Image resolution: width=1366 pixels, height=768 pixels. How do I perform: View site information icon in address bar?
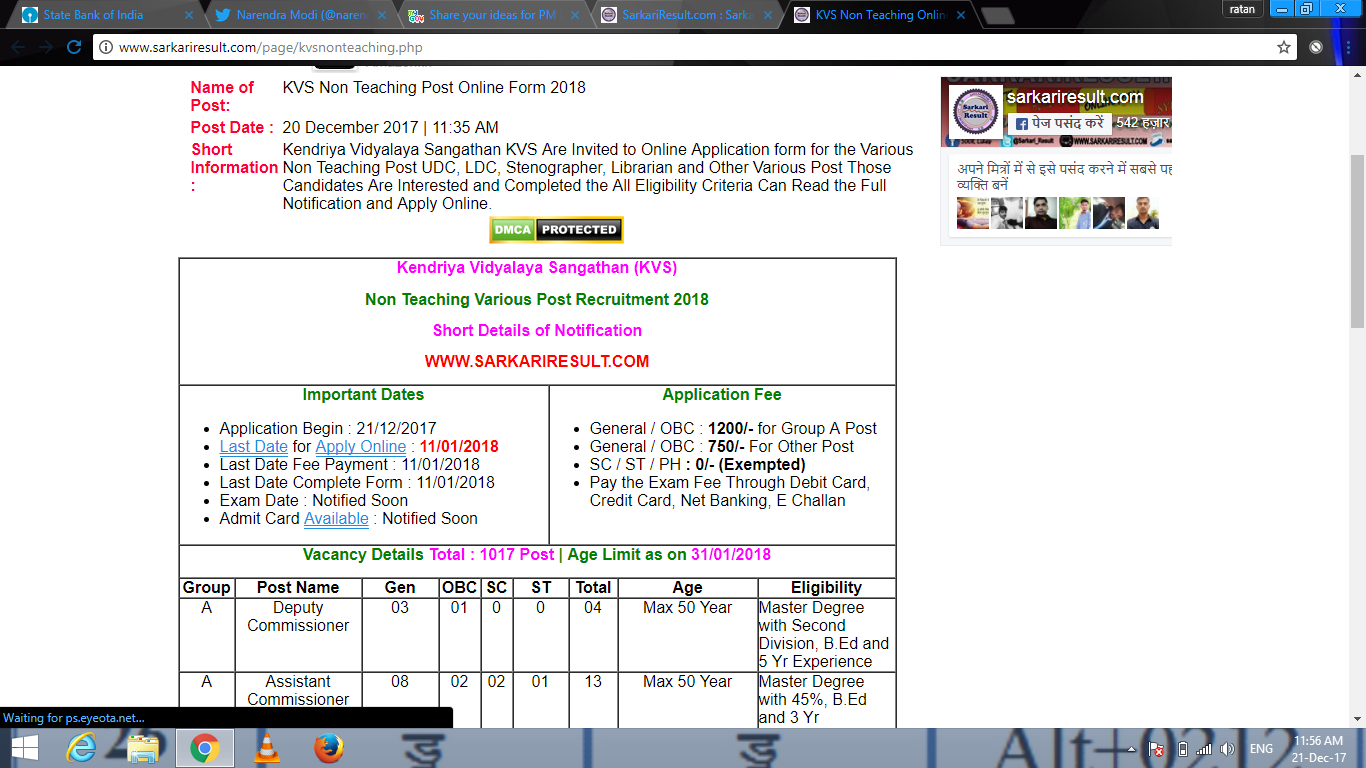click(107, 47)
